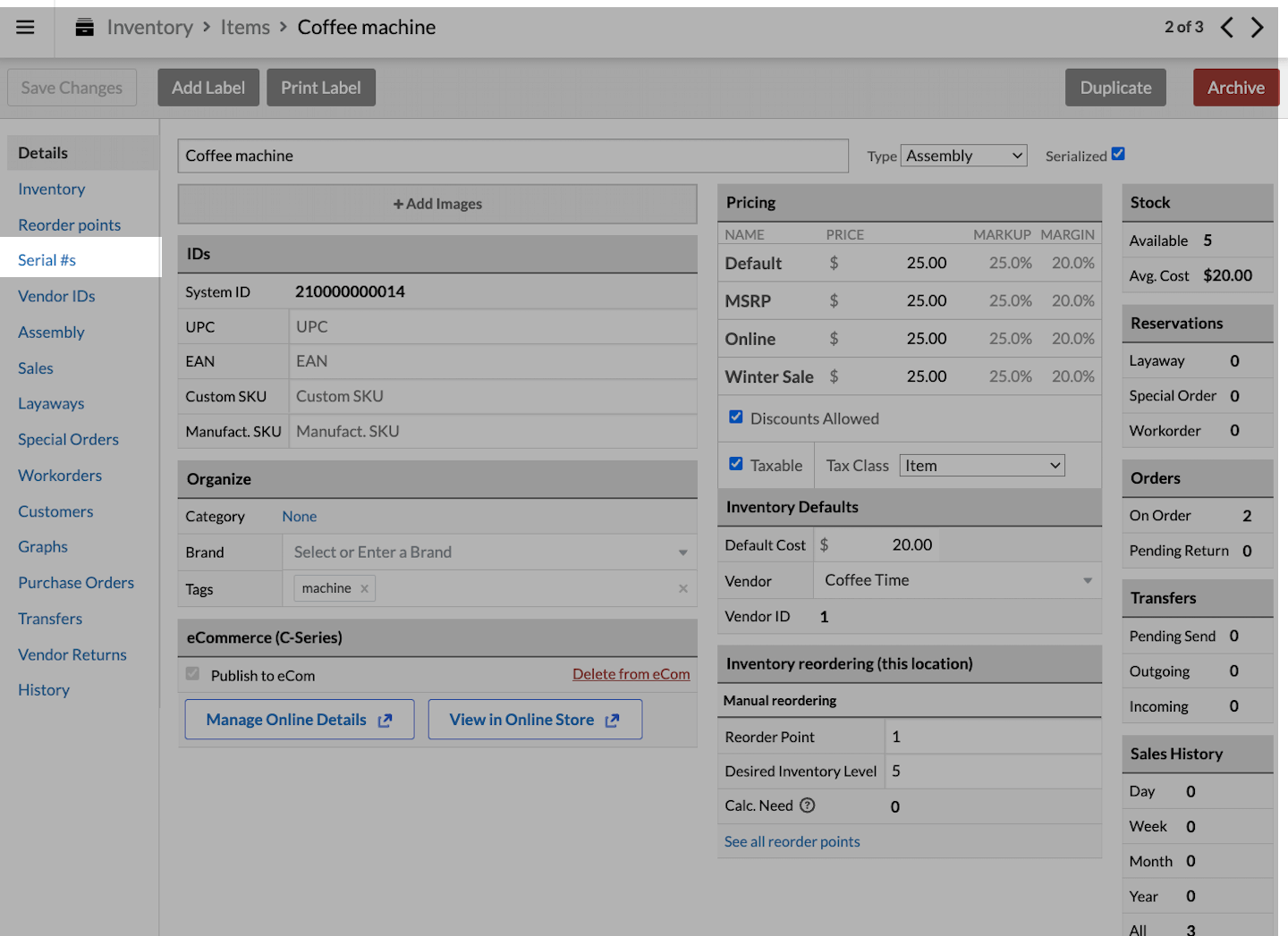Click the UPC input field
1288x936 pixels.
[x=492, y=327]
